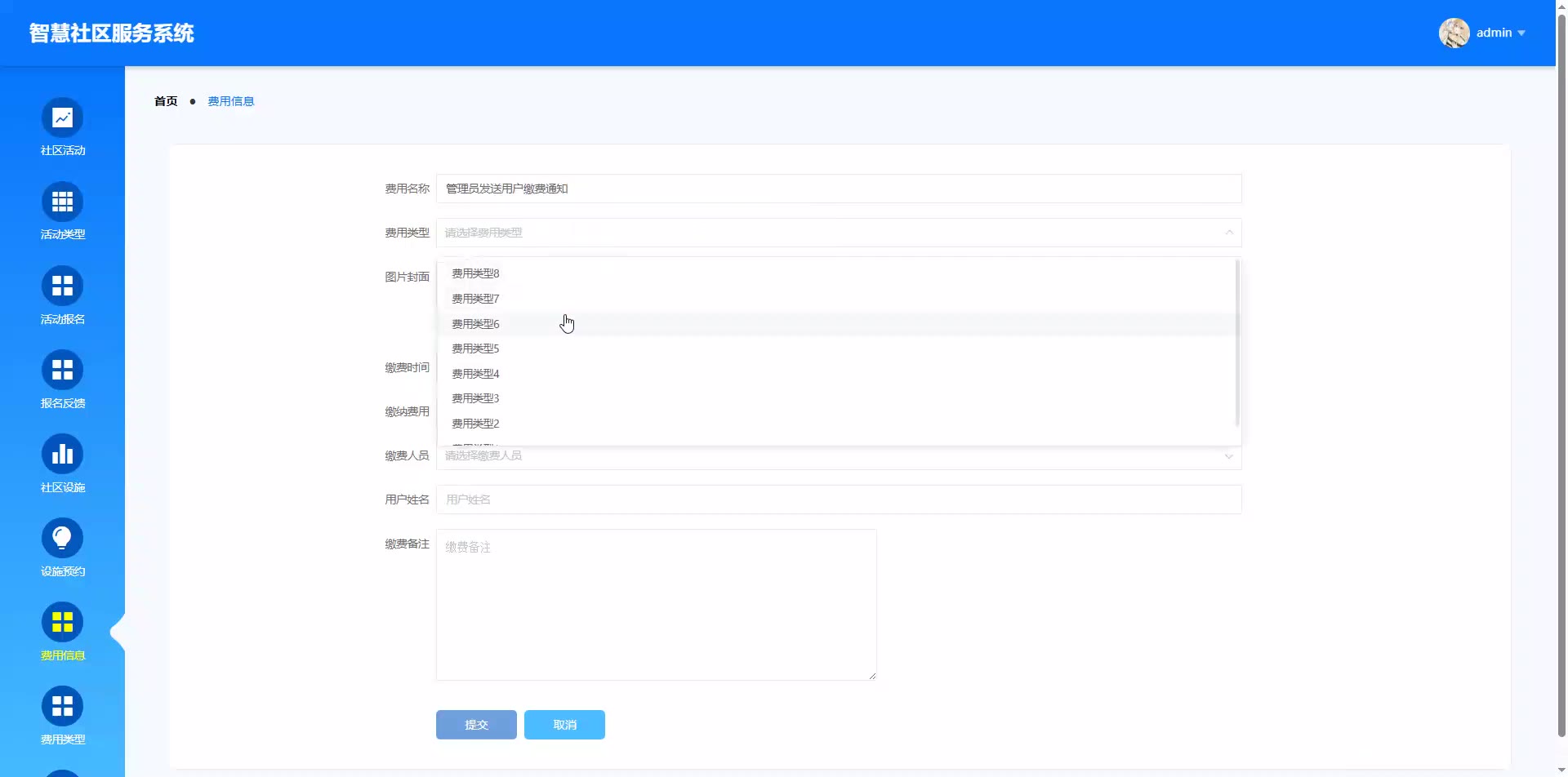Click the 费用类型 sidebar label
This screenshot has height=777, width=1568.
(63, 739)
